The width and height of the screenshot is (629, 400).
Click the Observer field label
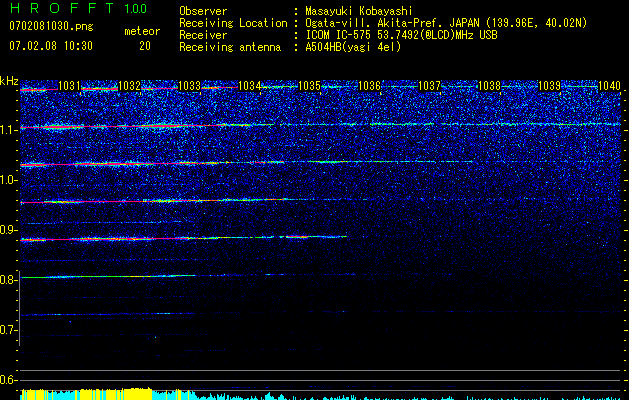tap(203, 11)
